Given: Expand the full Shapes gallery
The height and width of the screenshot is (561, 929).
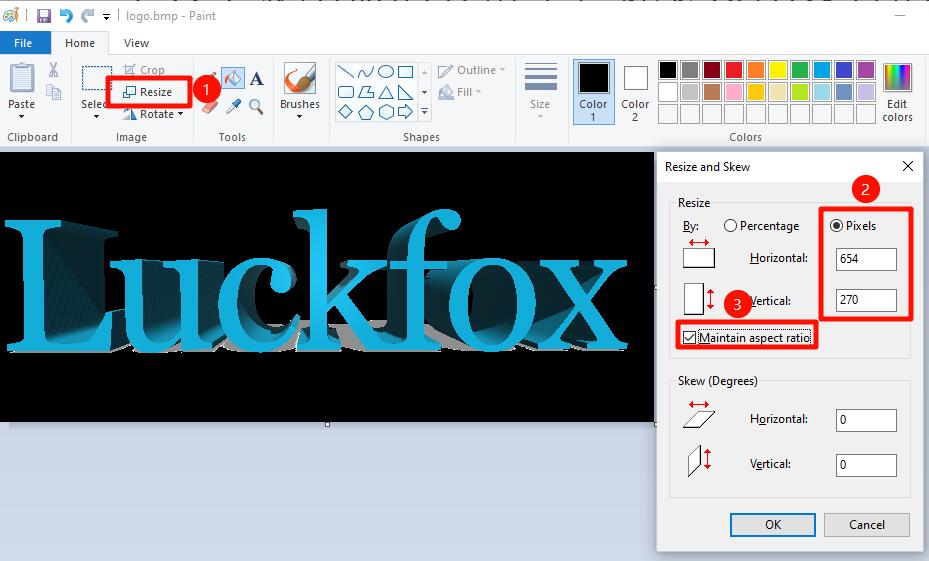Looking at the screenshot, I should pos(424,112).
